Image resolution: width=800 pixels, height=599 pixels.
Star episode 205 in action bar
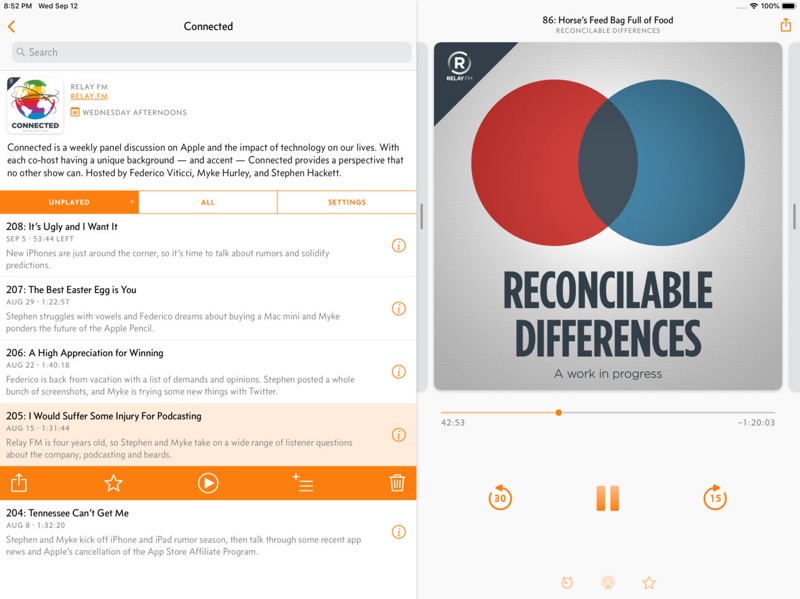(x=113, y=483)
